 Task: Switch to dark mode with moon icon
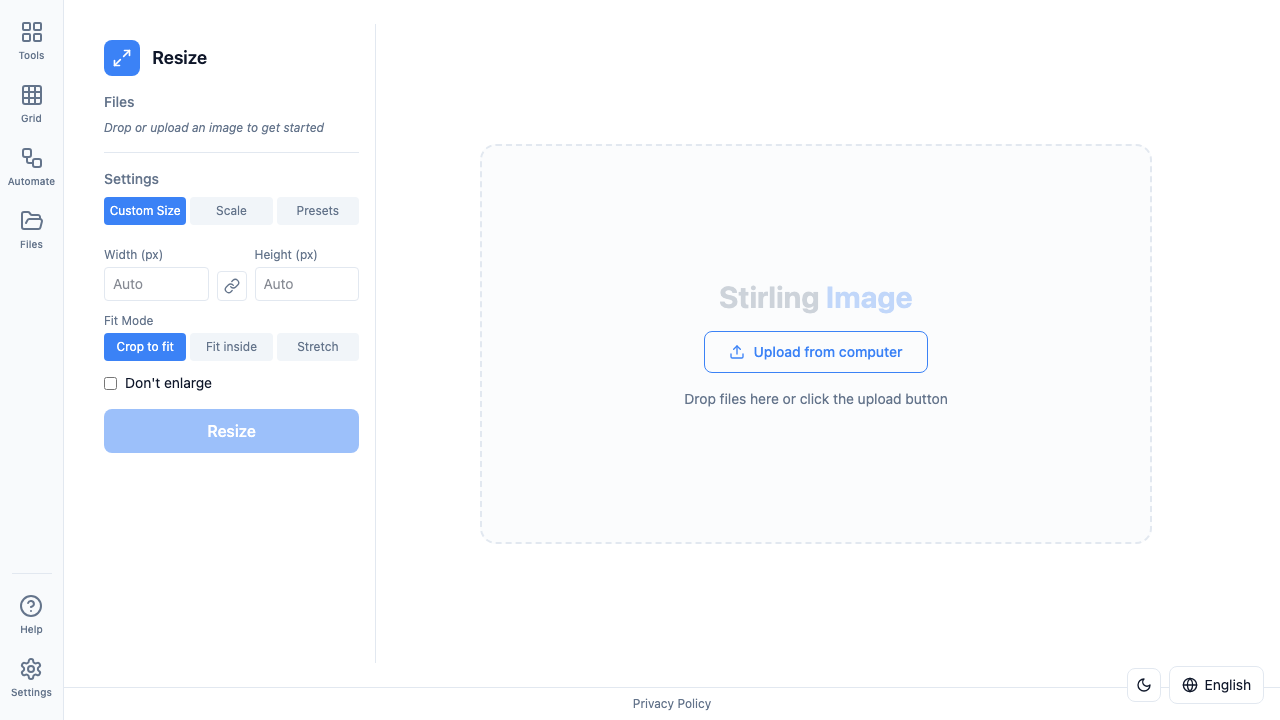pos(1144,685)
